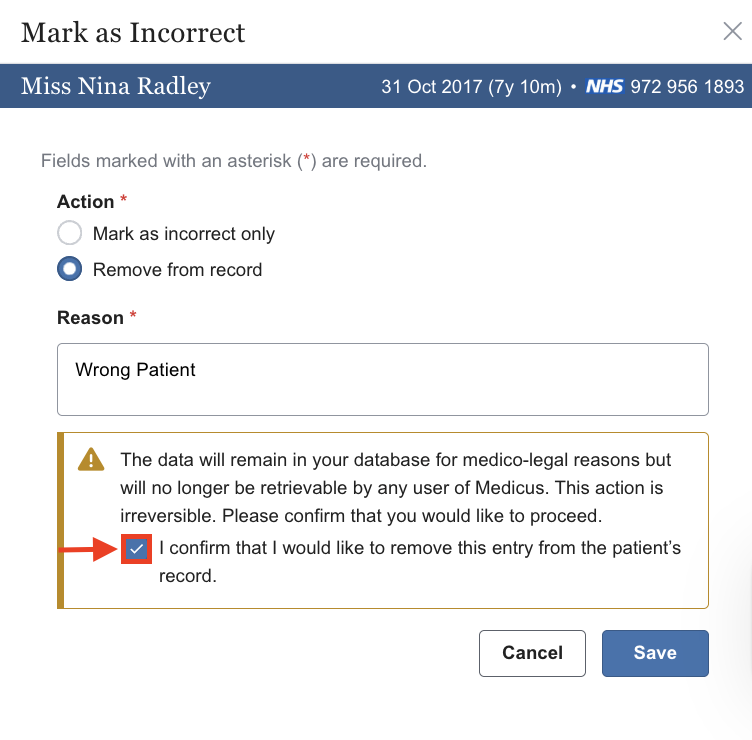This screenshot has width=752, height=740.
Task: Choose the "Remove from record" radio option
Action: 69,270
